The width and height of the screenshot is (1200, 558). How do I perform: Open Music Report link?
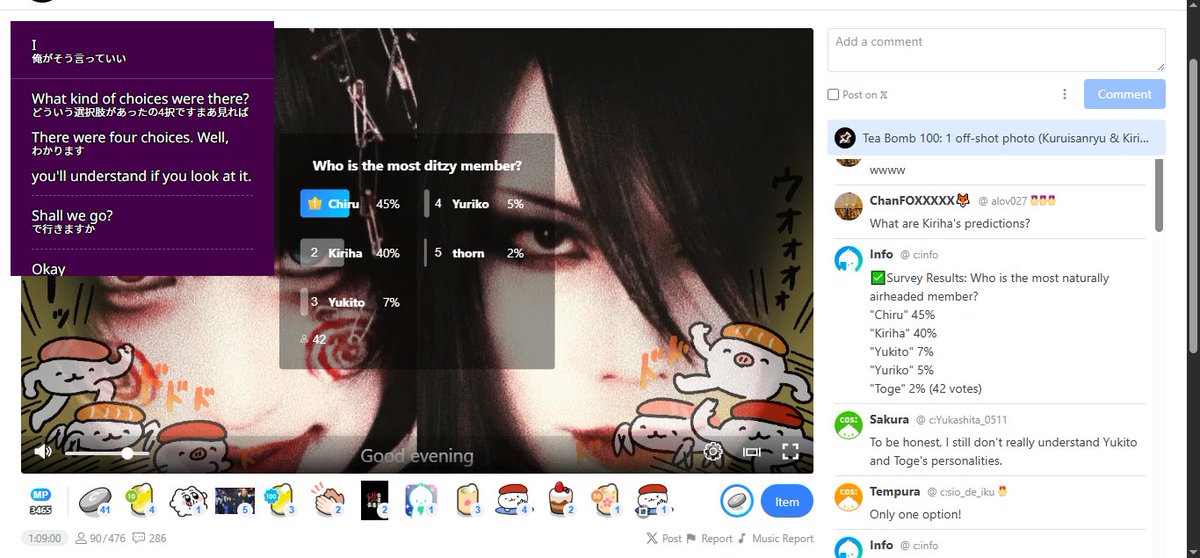coord(776,538)
